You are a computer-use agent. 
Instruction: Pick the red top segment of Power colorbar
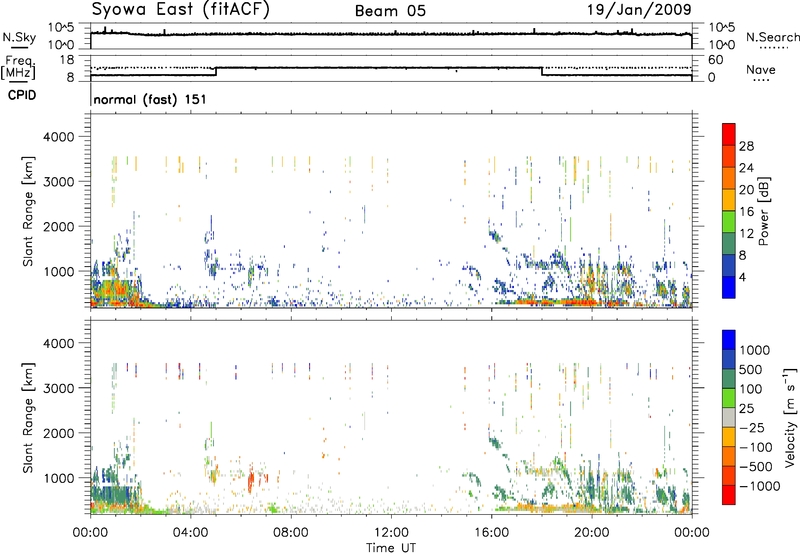coord(729,134)
